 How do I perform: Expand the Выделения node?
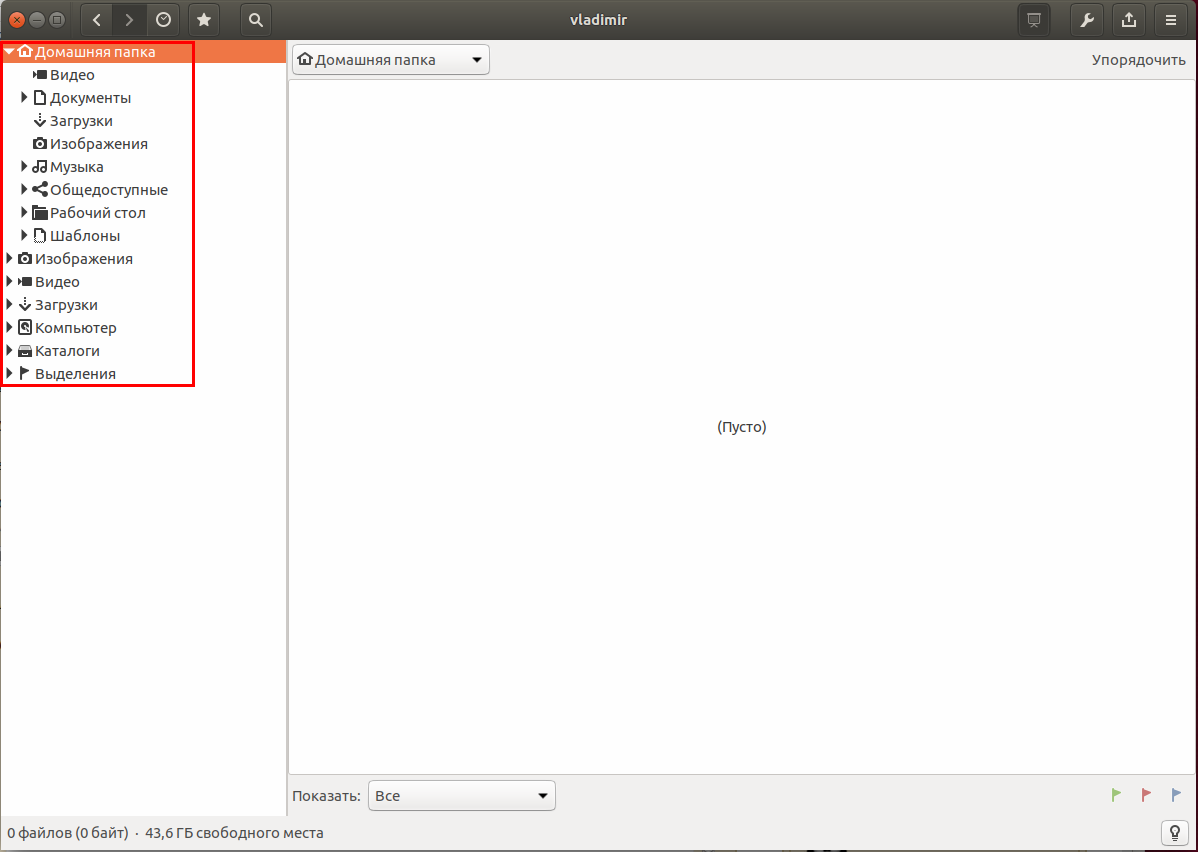click(9, 373)
